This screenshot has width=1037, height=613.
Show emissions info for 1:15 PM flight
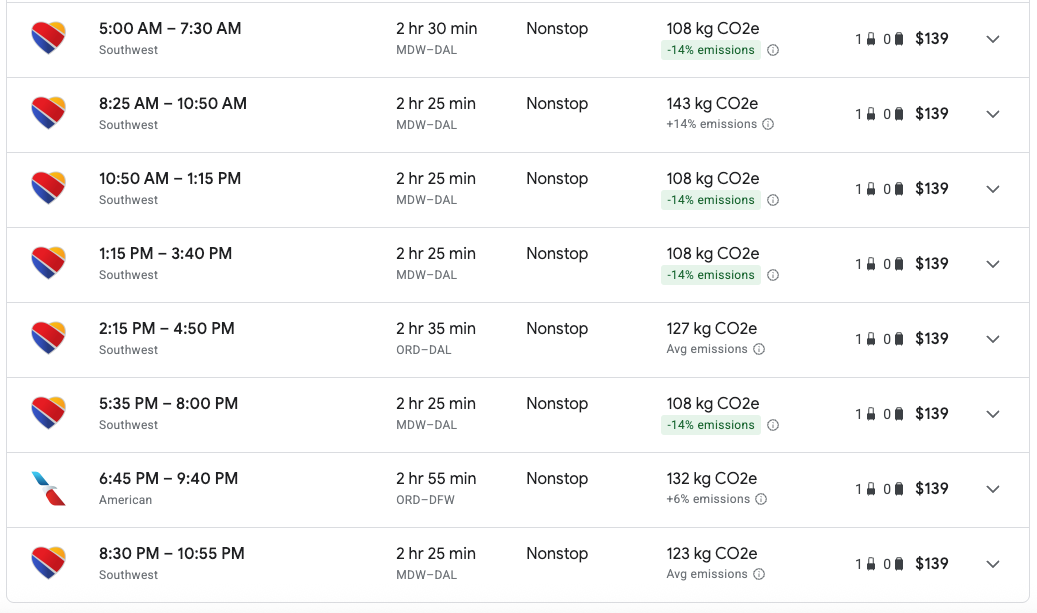pos(772,275)
